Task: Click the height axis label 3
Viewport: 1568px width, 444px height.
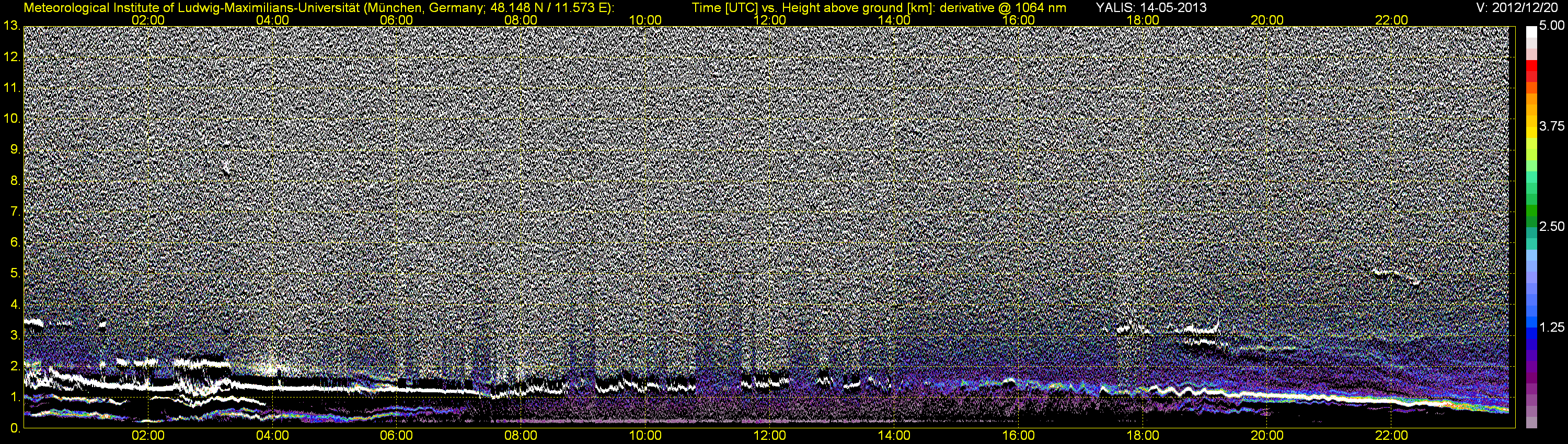Action: point(15,335)
